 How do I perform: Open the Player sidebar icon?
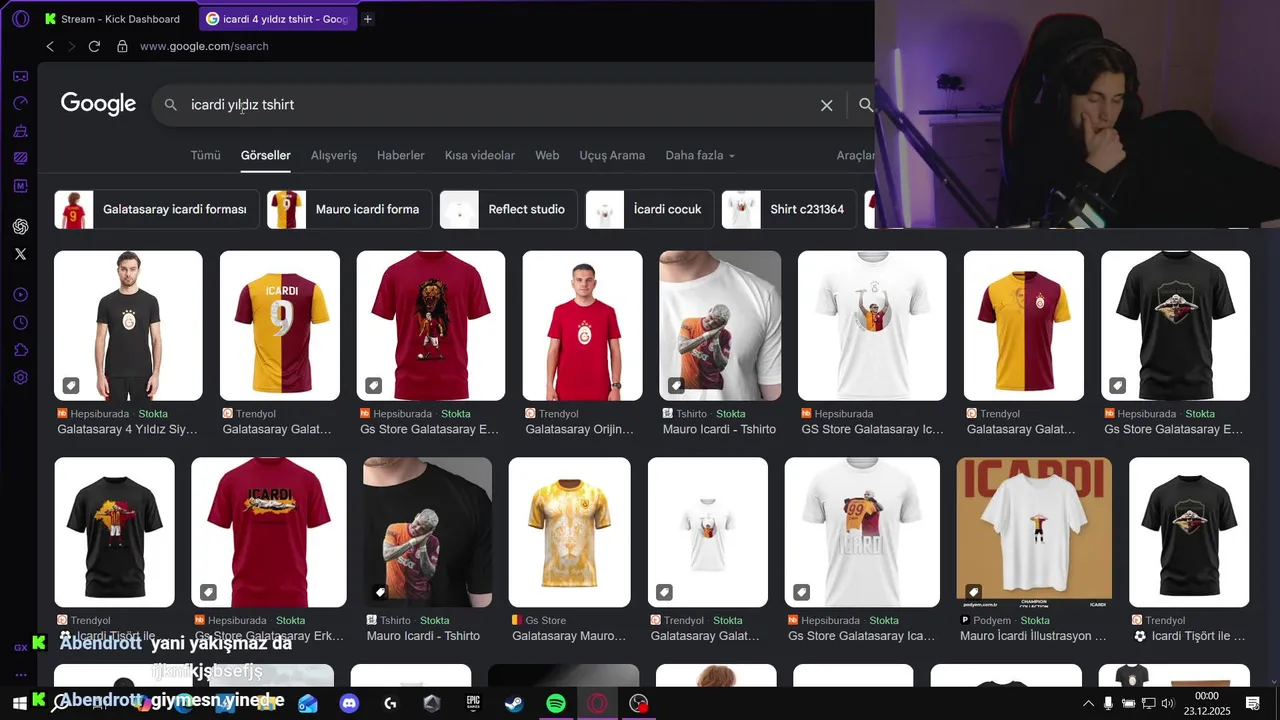(x=20, y=295)
